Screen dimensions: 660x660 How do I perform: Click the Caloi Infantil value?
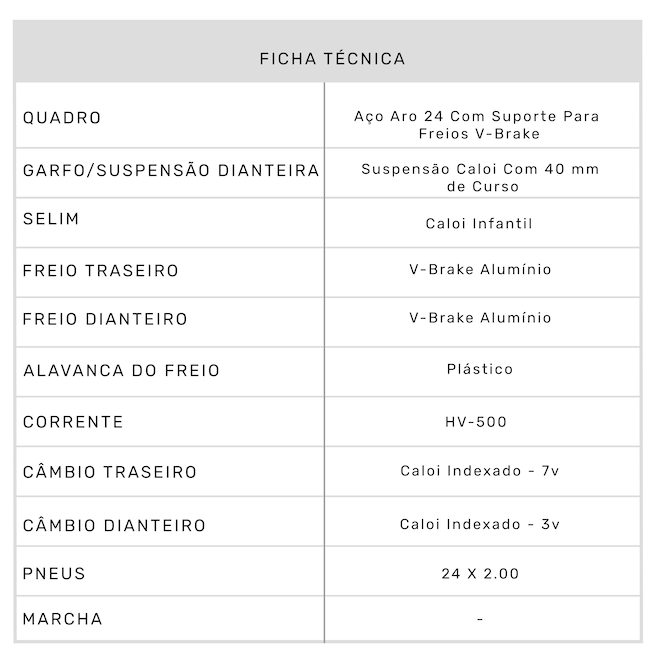[x=479, y=223]
